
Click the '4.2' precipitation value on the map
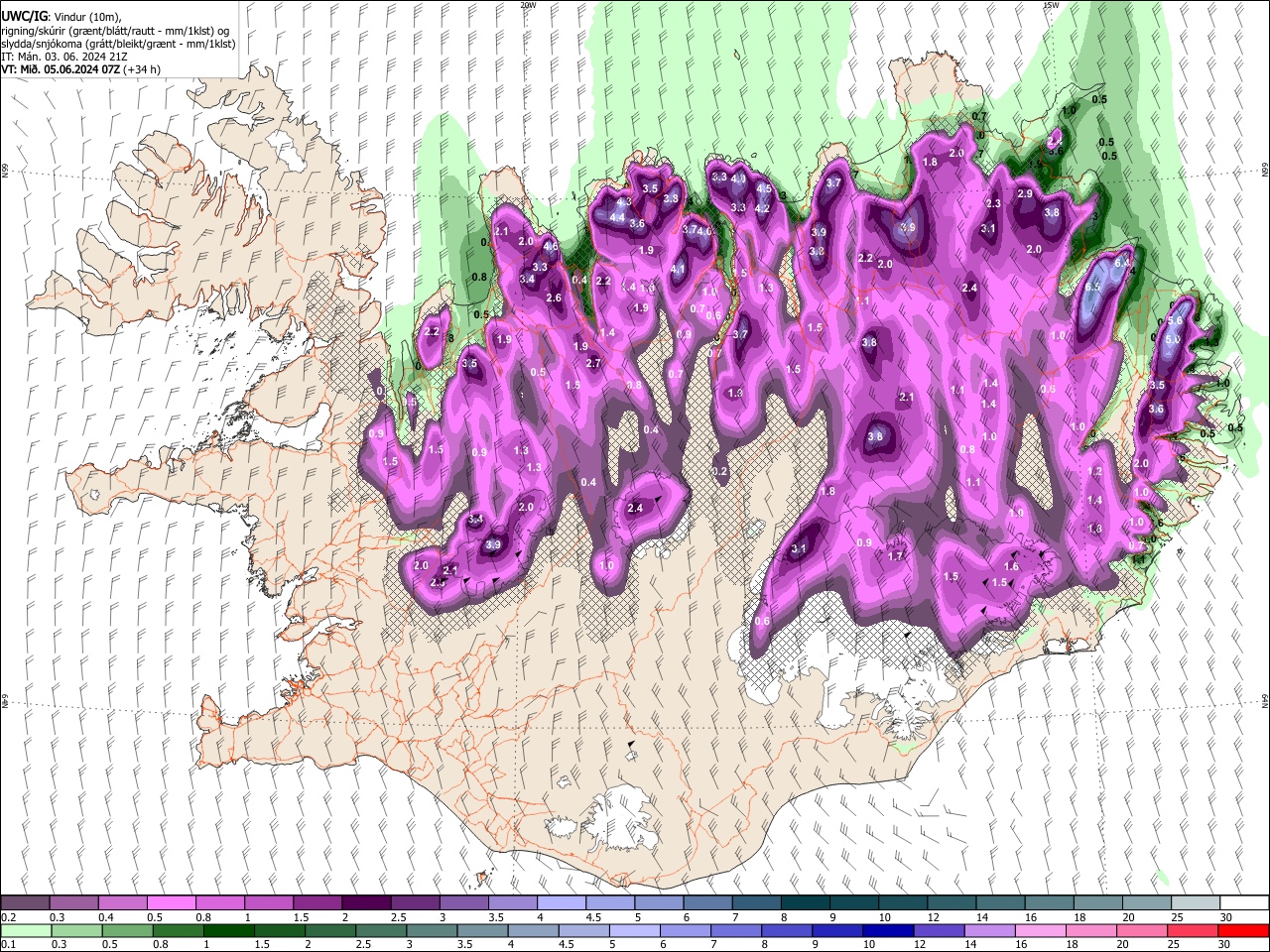762,209
